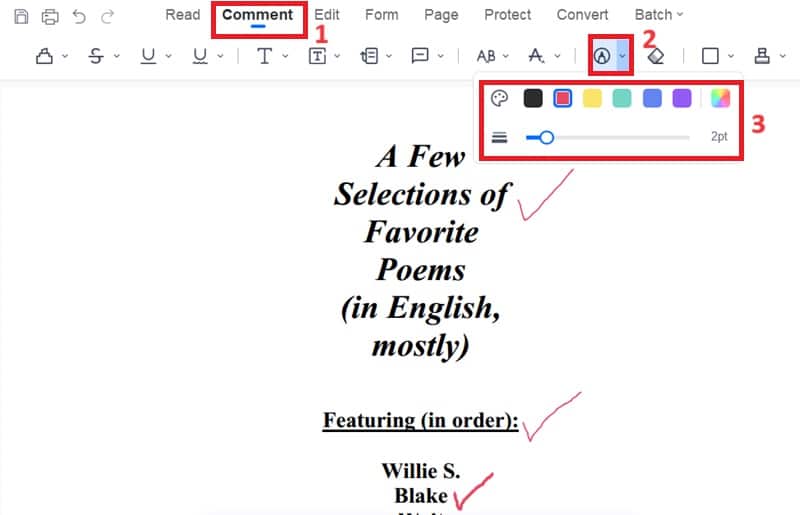
Task: Select the Strikethrough tool
Action: [x=96, y=56]
